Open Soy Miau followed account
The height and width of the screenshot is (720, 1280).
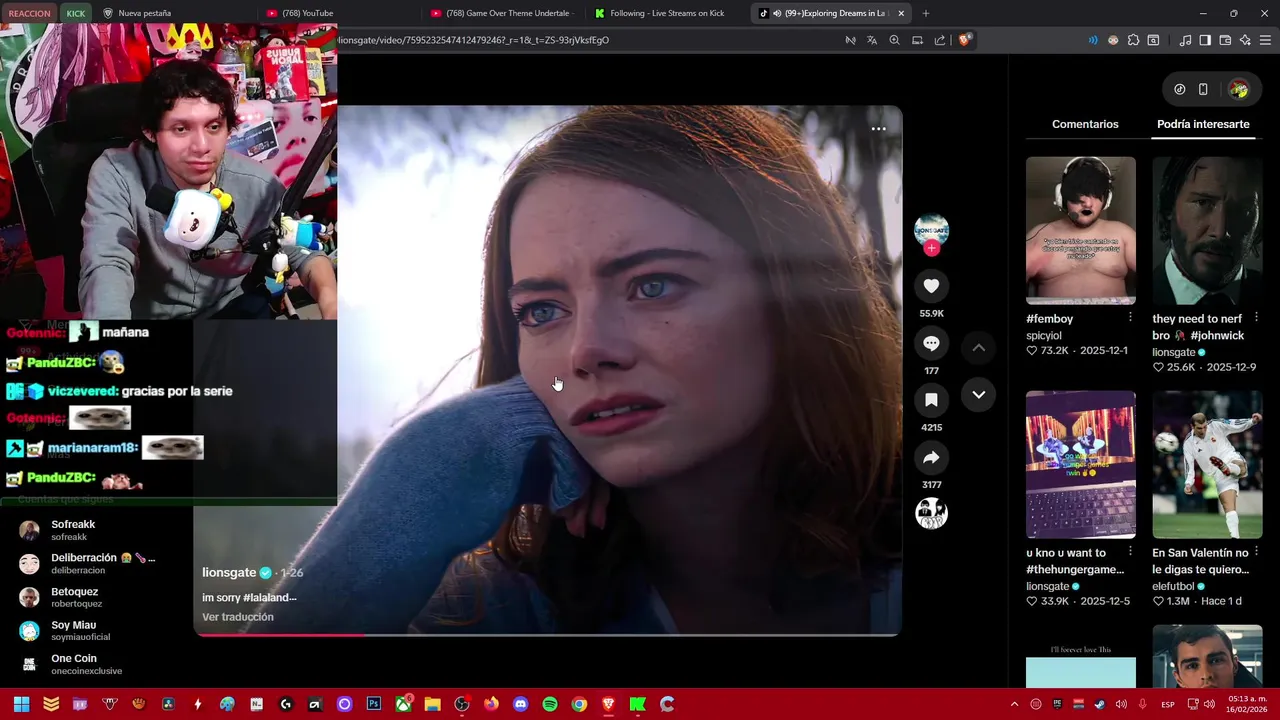point(90,630)
